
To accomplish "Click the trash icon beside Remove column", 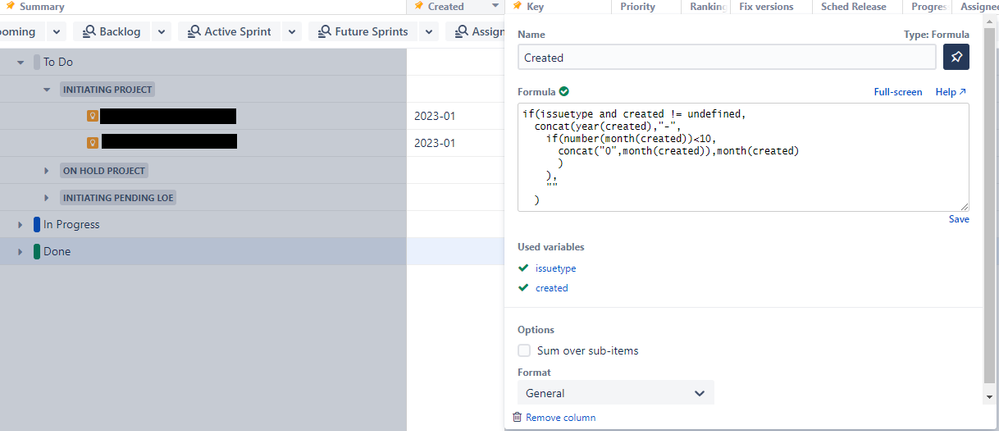I will pyautogui.click(x=517, y=418).
